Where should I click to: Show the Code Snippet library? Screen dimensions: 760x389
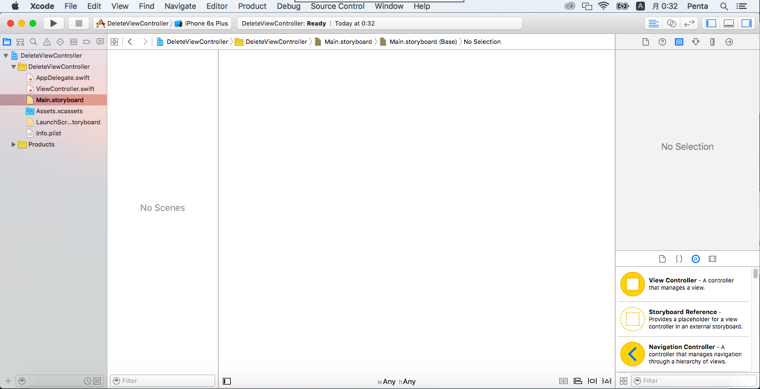click(x=679, y=259)
